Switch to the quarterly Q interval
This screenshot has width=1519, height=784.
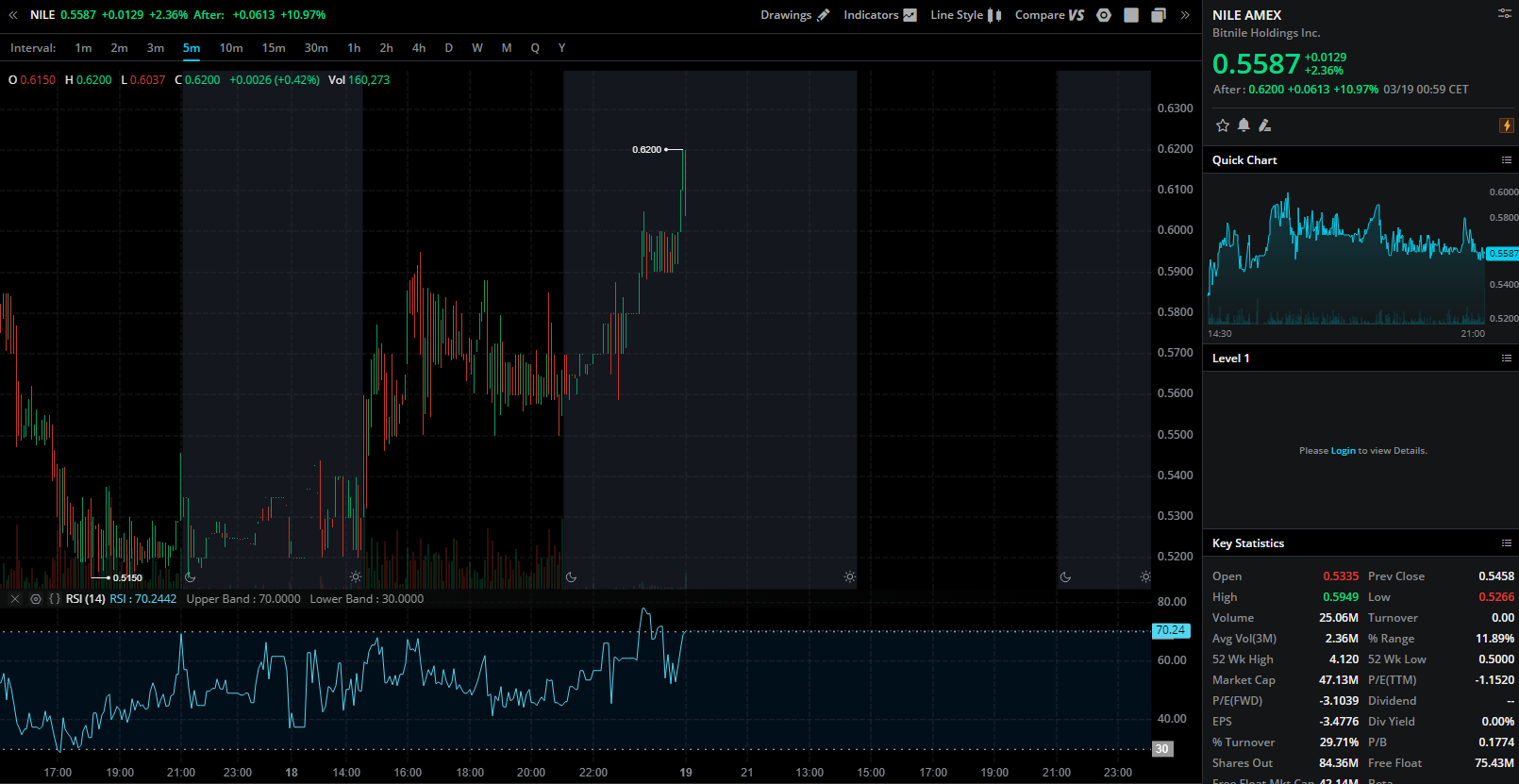click(x=535, y=48)
